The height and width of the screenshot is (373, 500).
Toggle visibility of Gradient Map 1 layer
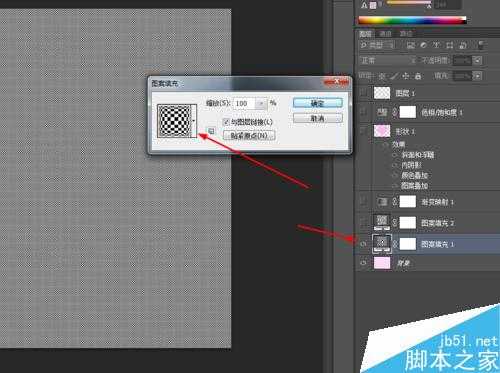(x=364, y=202)
